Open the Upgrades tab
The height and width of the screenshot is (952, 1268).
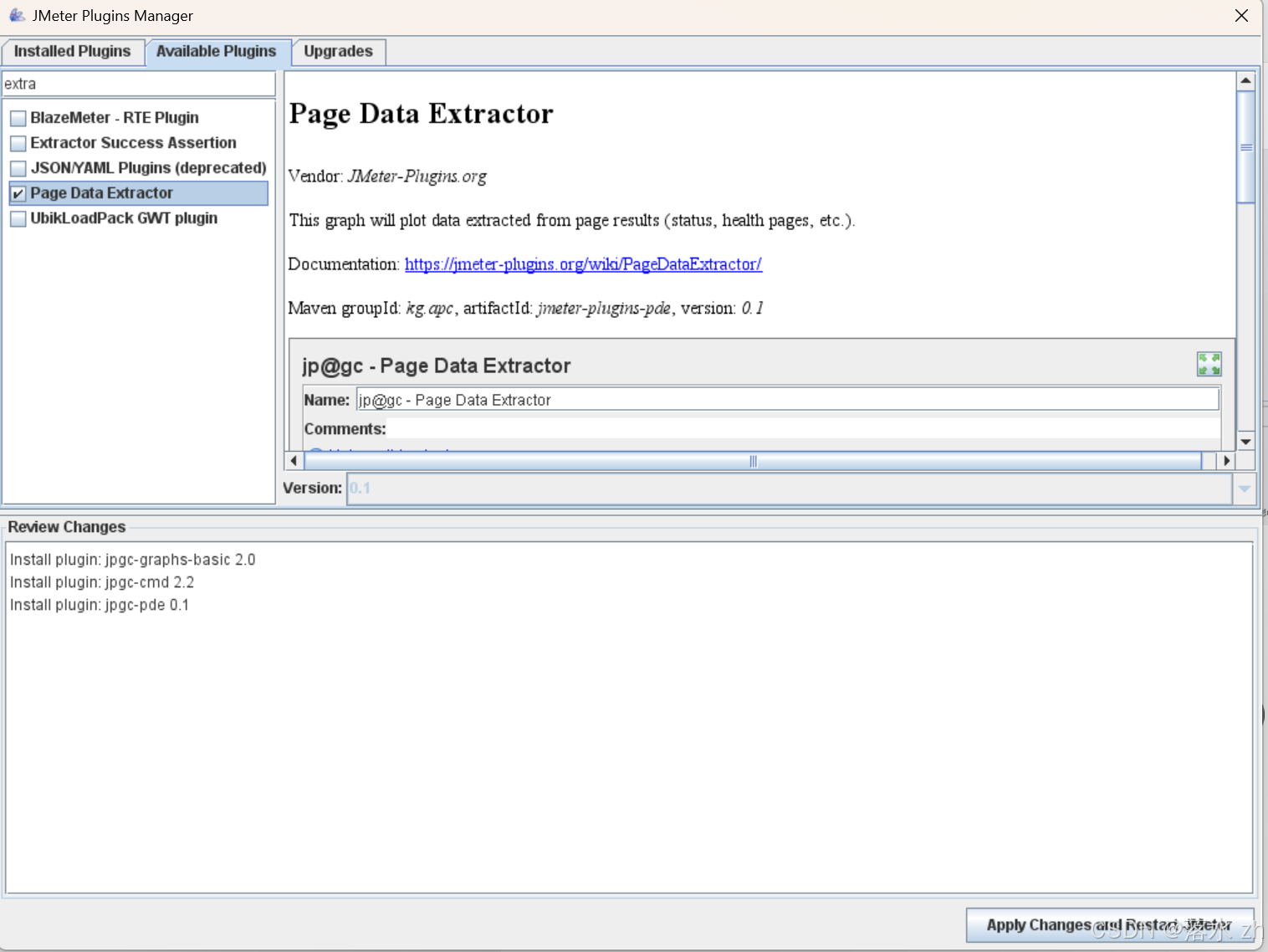click(339, 51)
